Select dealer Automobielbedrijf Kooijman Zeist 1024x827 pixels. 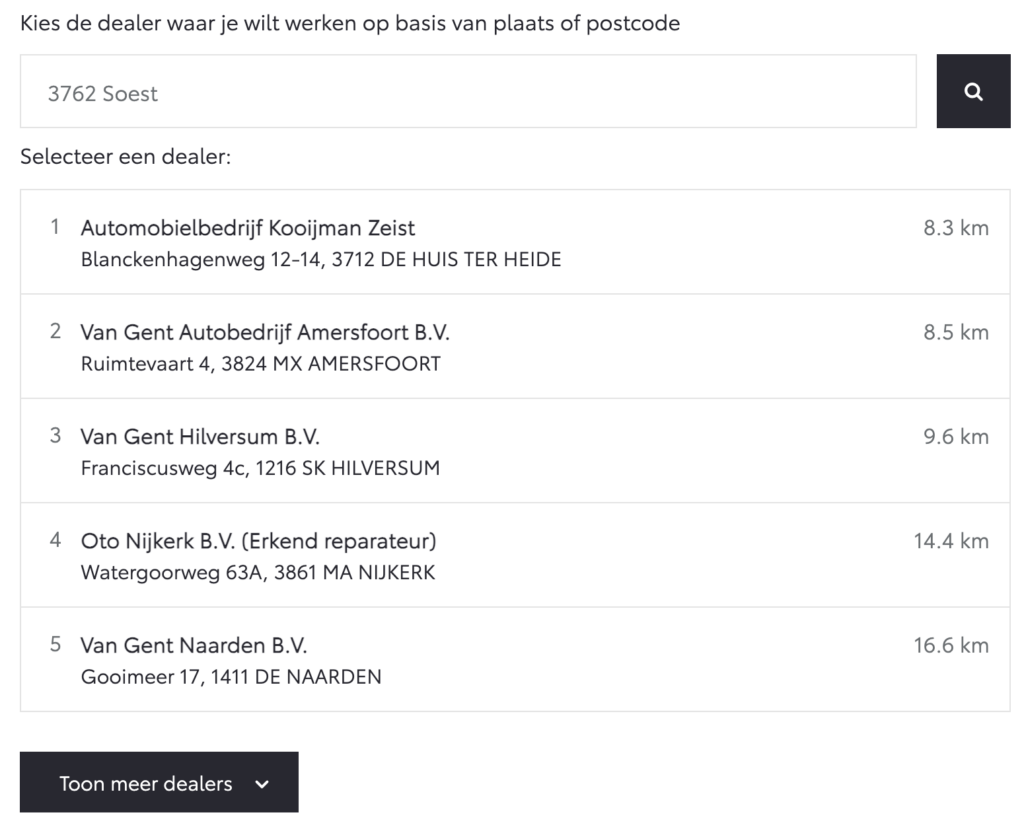tap(515, 242)
